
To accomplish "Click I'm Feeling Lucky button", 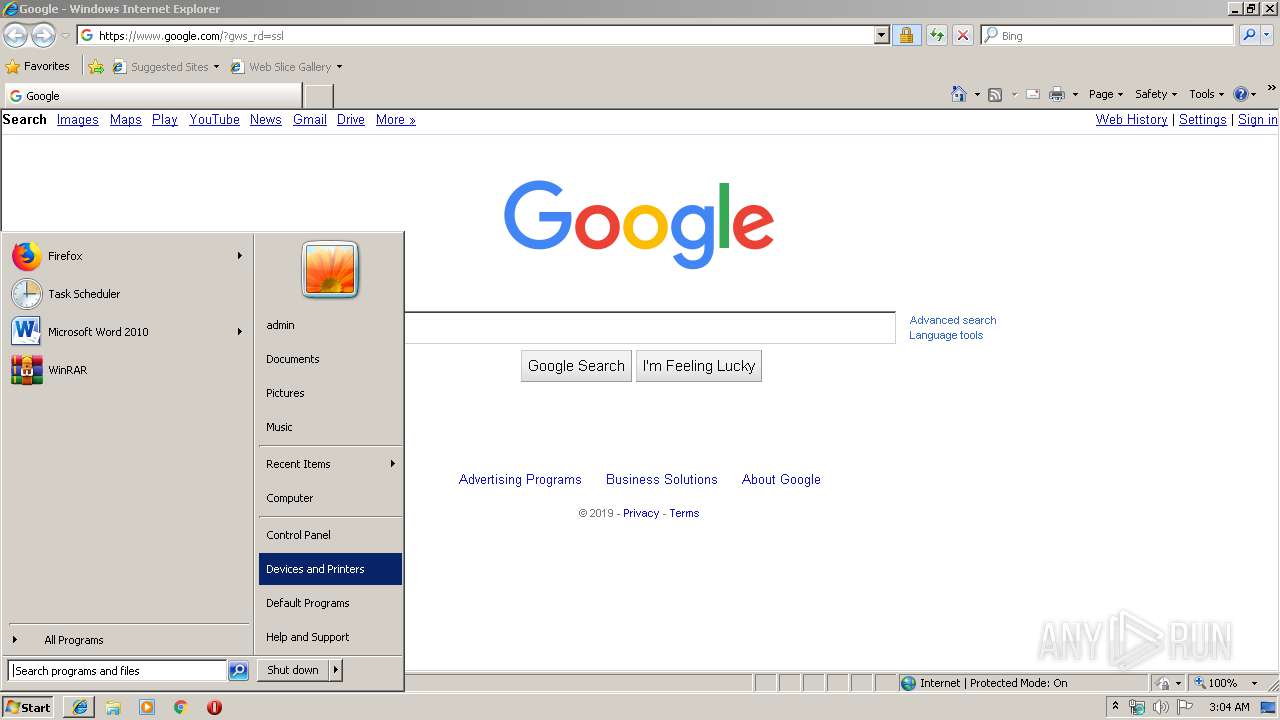I will [x=699, y=366].
